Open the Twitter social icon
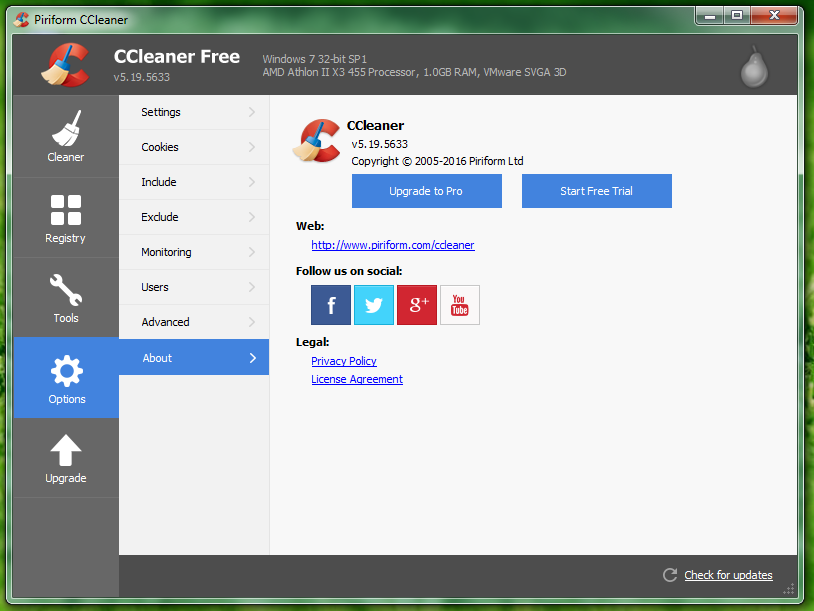The height and width of the screenshot is (611, 814). 374,305
